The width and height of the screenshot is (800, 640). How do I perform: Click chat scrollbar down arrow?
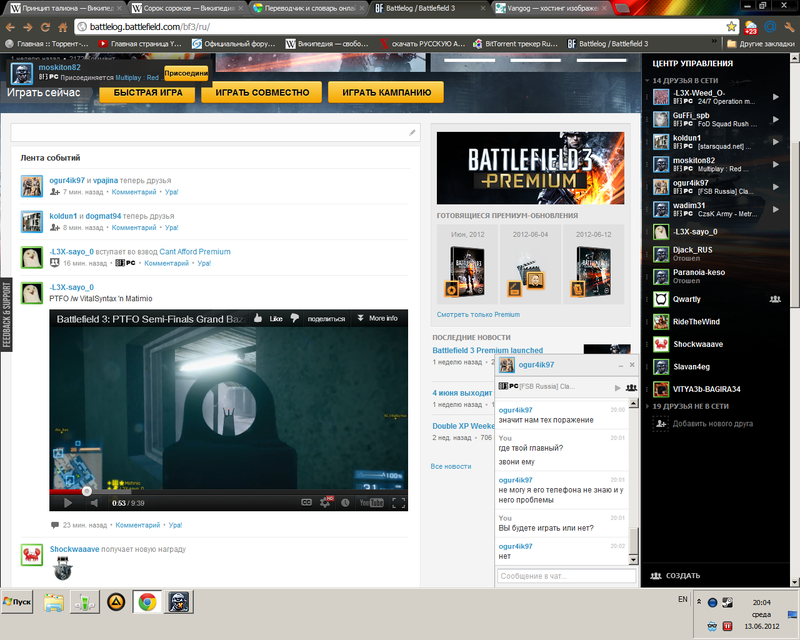633,560
